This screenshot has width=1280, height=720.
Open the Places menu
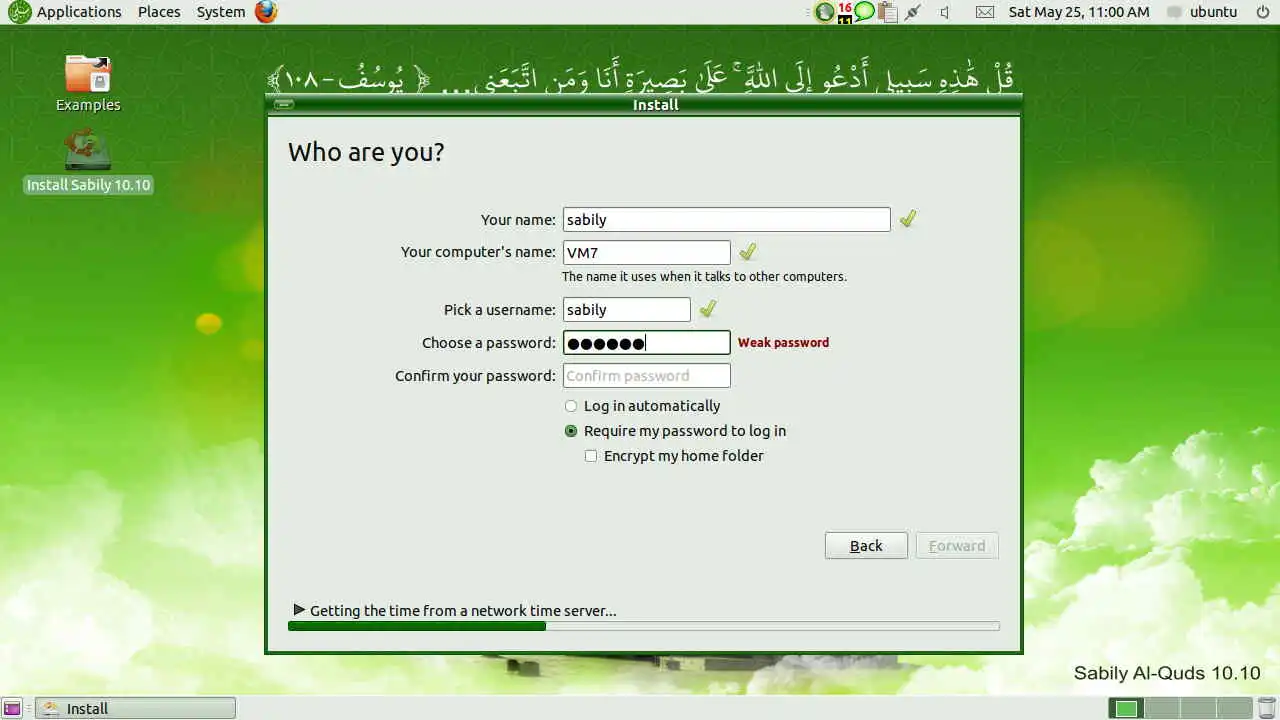[x=159, y=12]
